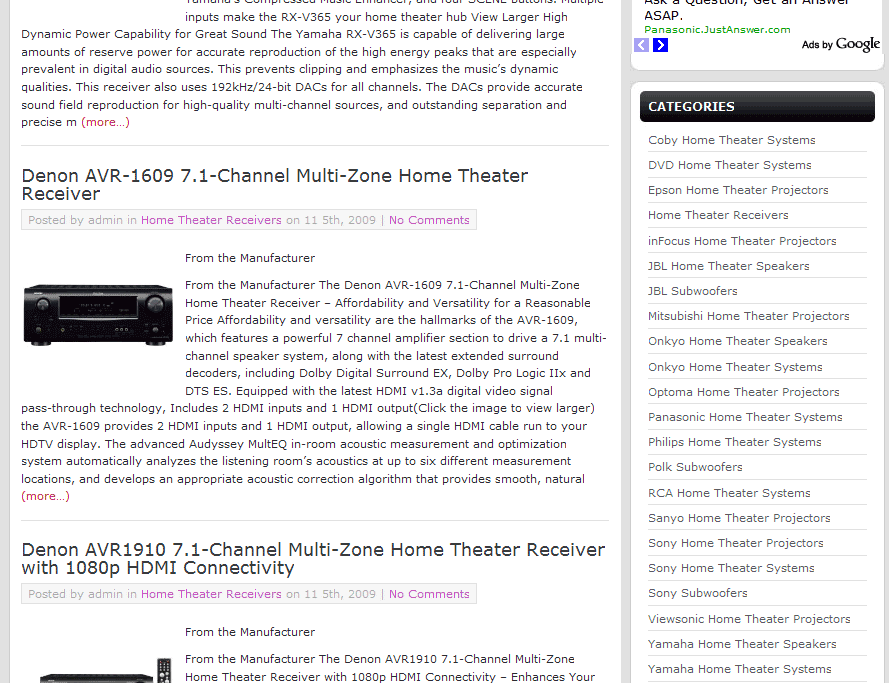Click Home Theater Receivers under AVR-1609 post
The height and width of the screenshot is (683, 889).
[x=211, y=220]
